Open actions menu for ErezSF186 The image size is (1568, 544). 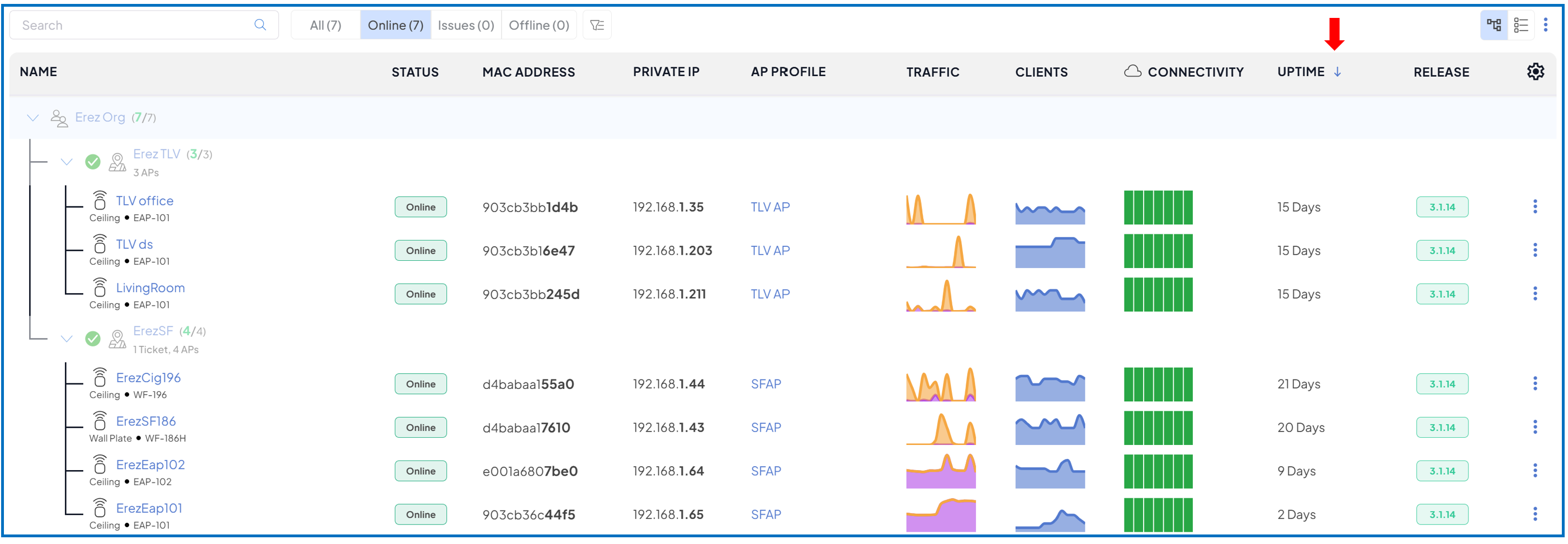tap(1534, 428)
